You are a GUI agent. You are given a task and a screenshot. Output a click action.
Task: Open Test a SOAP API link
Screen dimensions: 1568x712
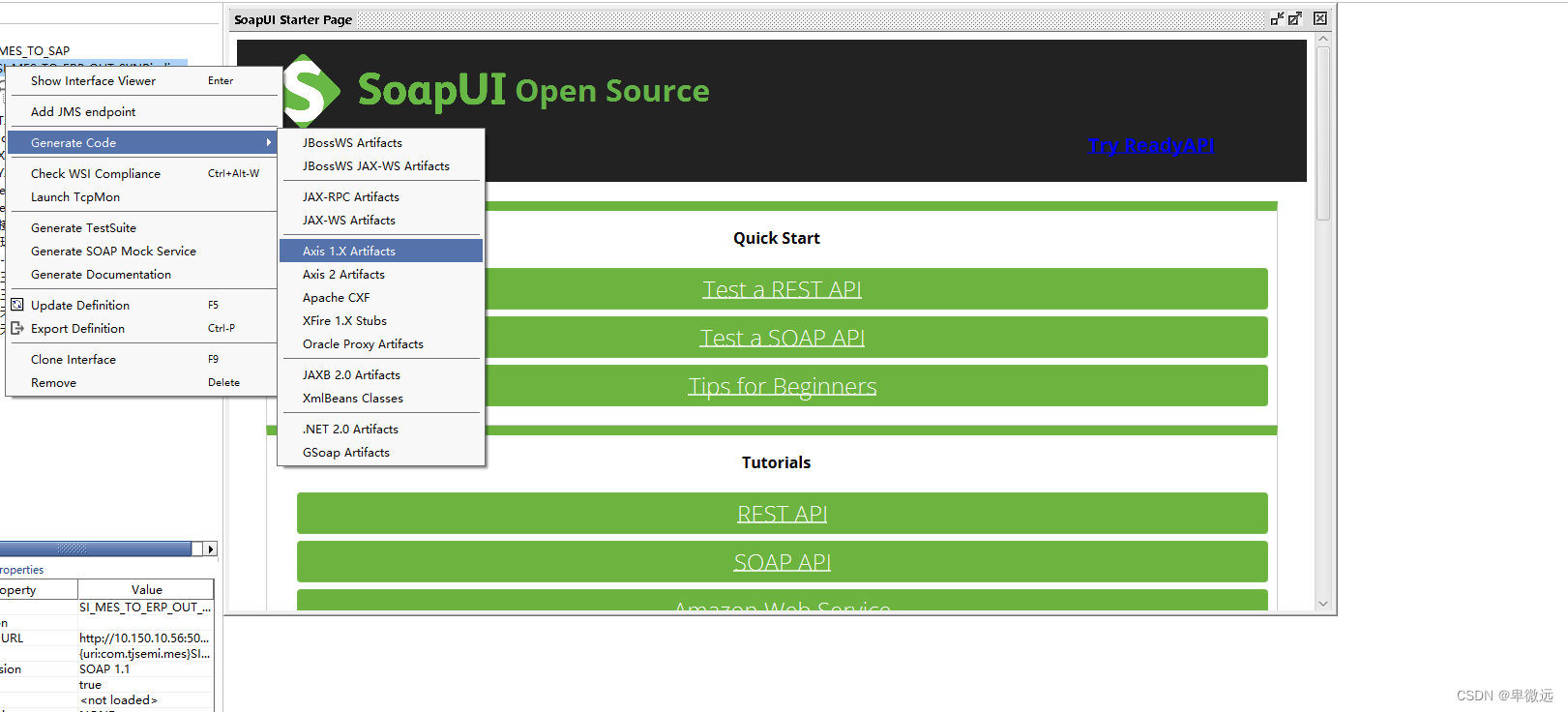[782, 338]
